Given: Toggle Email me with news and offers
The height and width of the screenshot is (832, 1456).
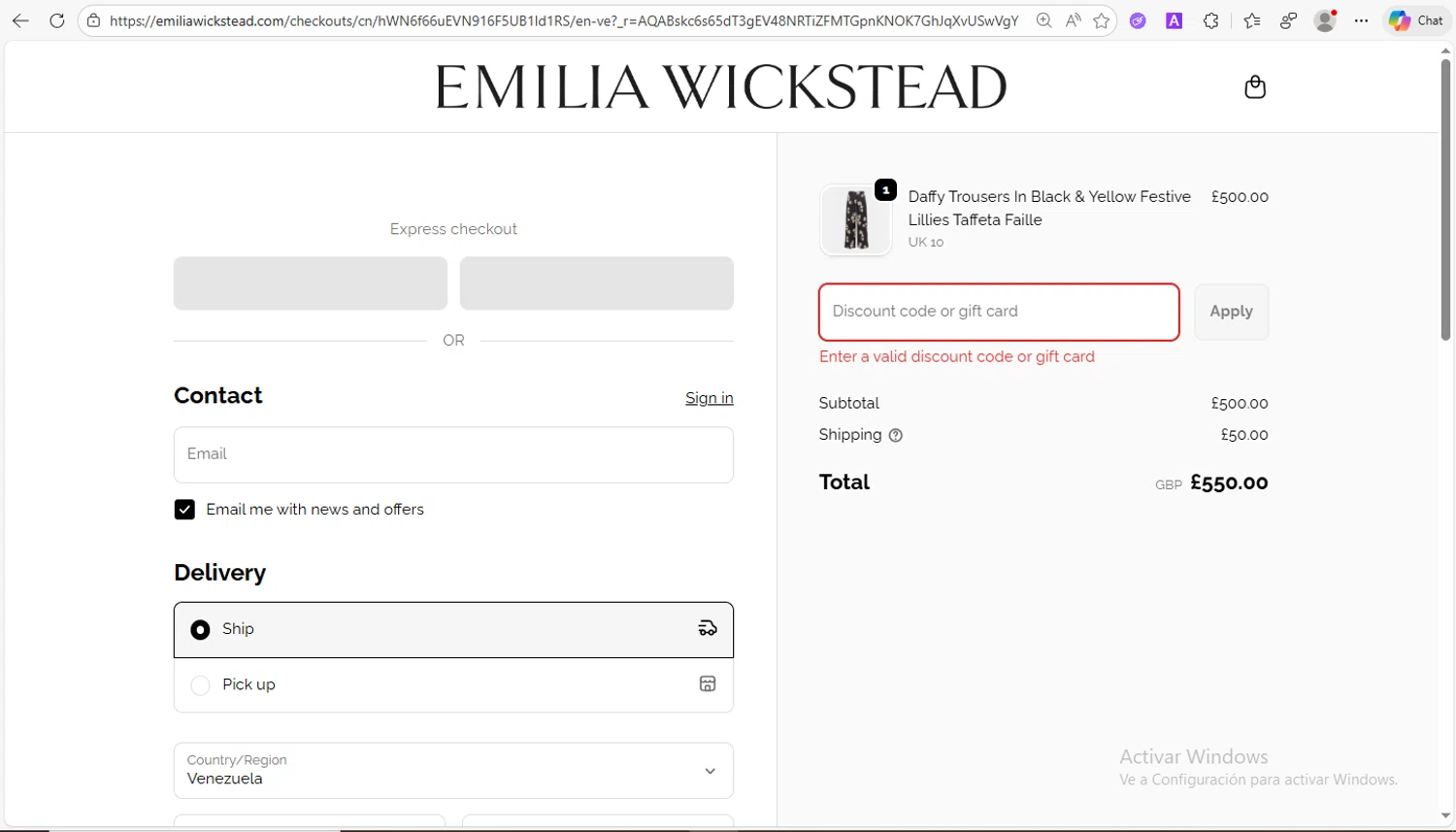Looking at the screenshot, I should point(184,510).
